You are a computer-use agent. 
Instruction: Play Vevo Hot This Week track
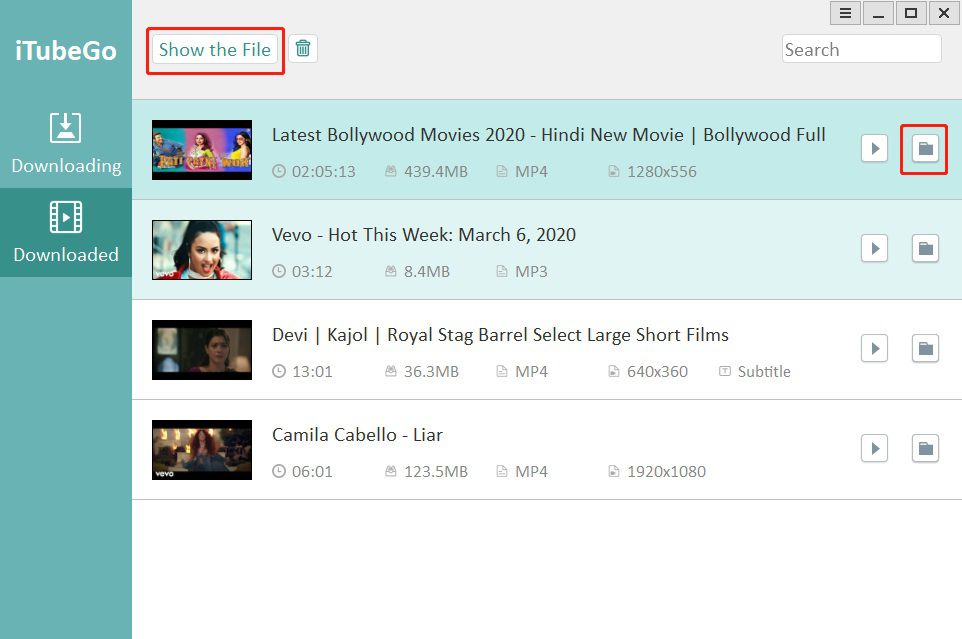[874, 248]
